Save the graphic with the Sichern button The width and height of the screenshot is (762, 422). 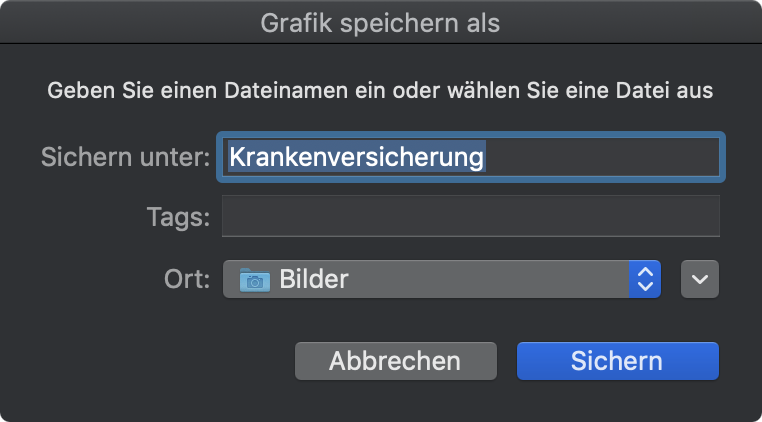click(617, 361)
